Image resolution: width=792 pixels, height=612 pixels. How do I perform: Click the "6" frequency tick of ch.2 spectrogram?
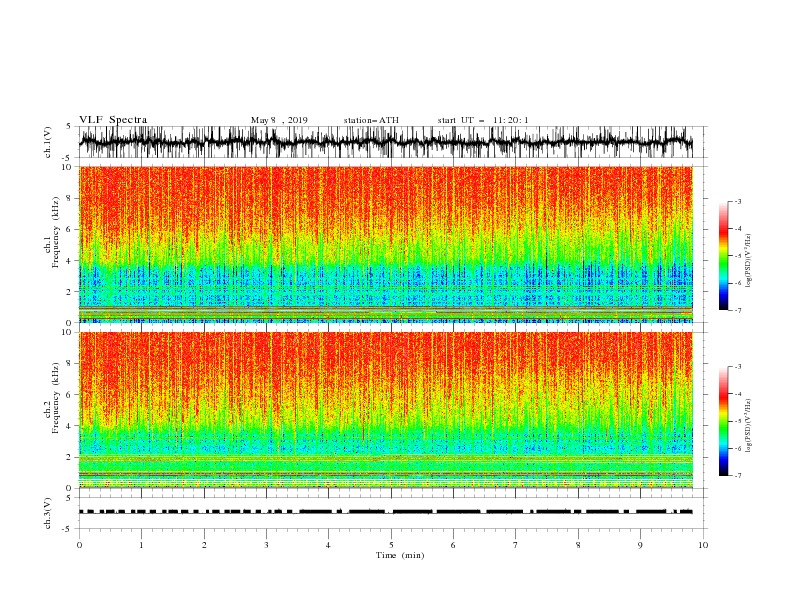tap(70, 395)
